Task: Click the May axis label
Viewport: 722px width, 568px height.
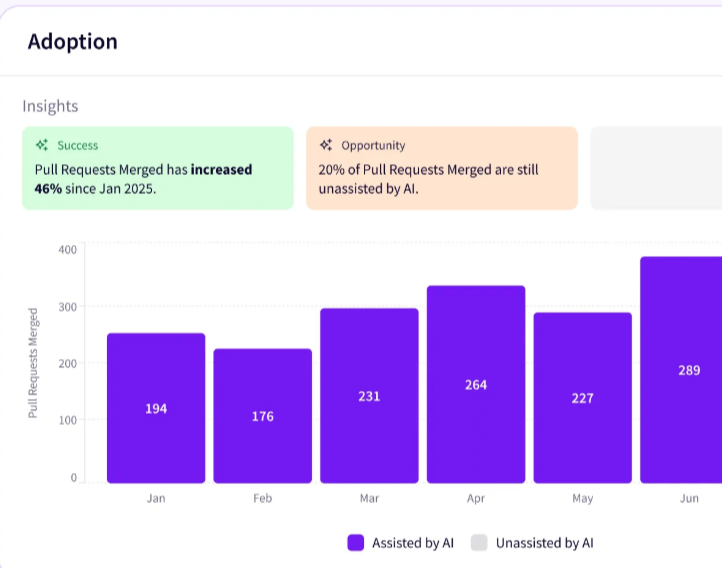Action: point(582,498)
